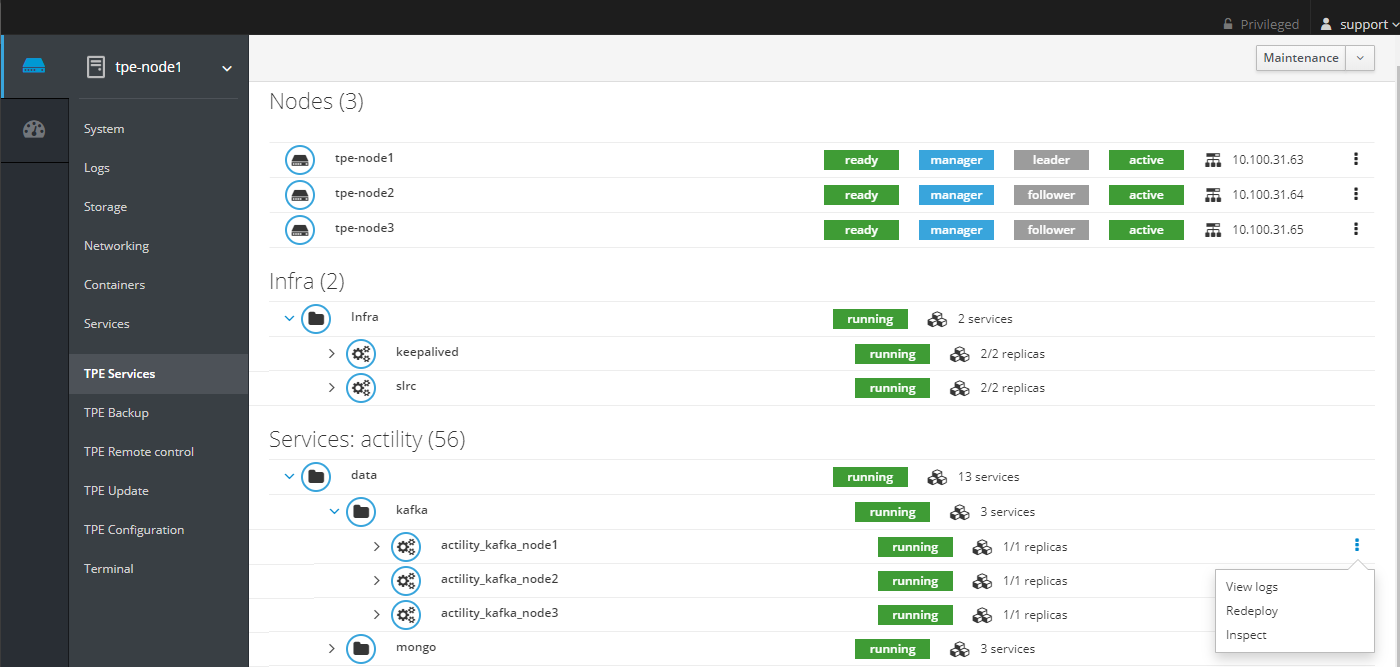Select View logs from the context menu
1400x667 pixels.
point(1252,587)
